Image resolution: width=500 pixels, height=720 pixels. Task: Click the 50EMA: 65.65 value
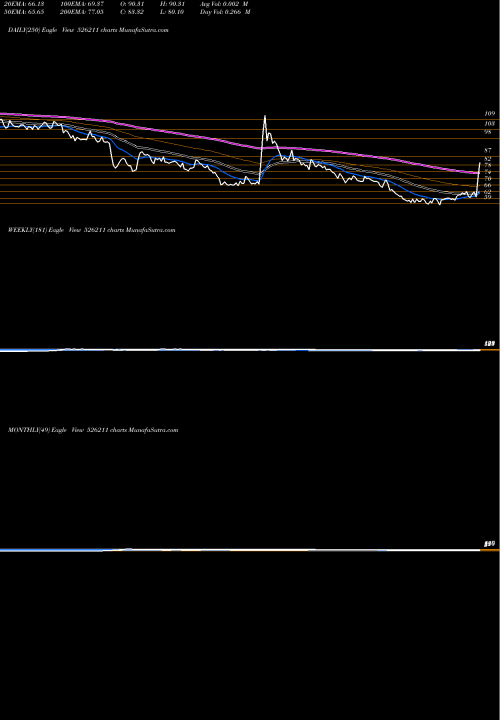pyautogui.click(x=23, y=12)
